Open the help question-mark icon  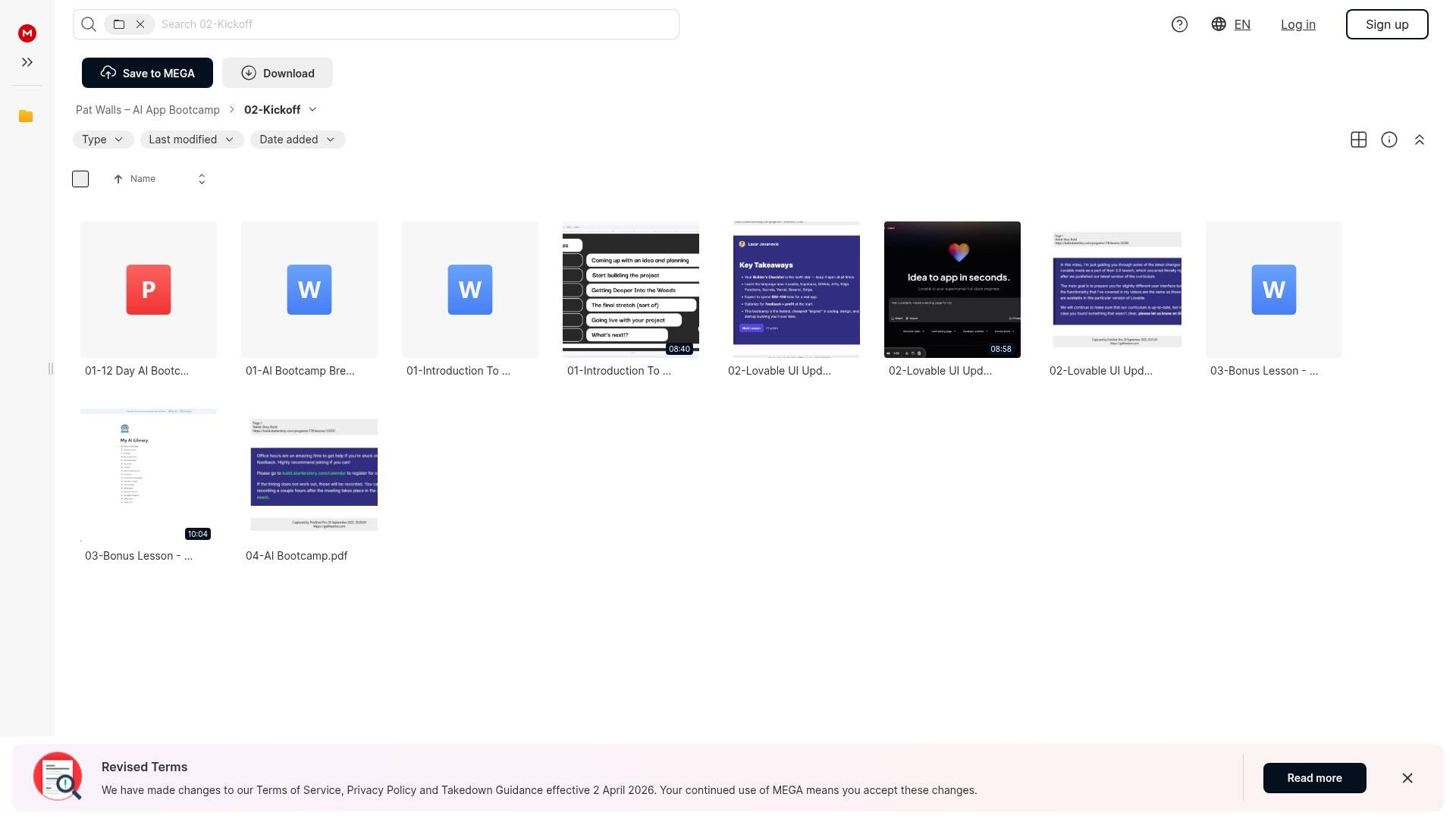(1179, 24)
